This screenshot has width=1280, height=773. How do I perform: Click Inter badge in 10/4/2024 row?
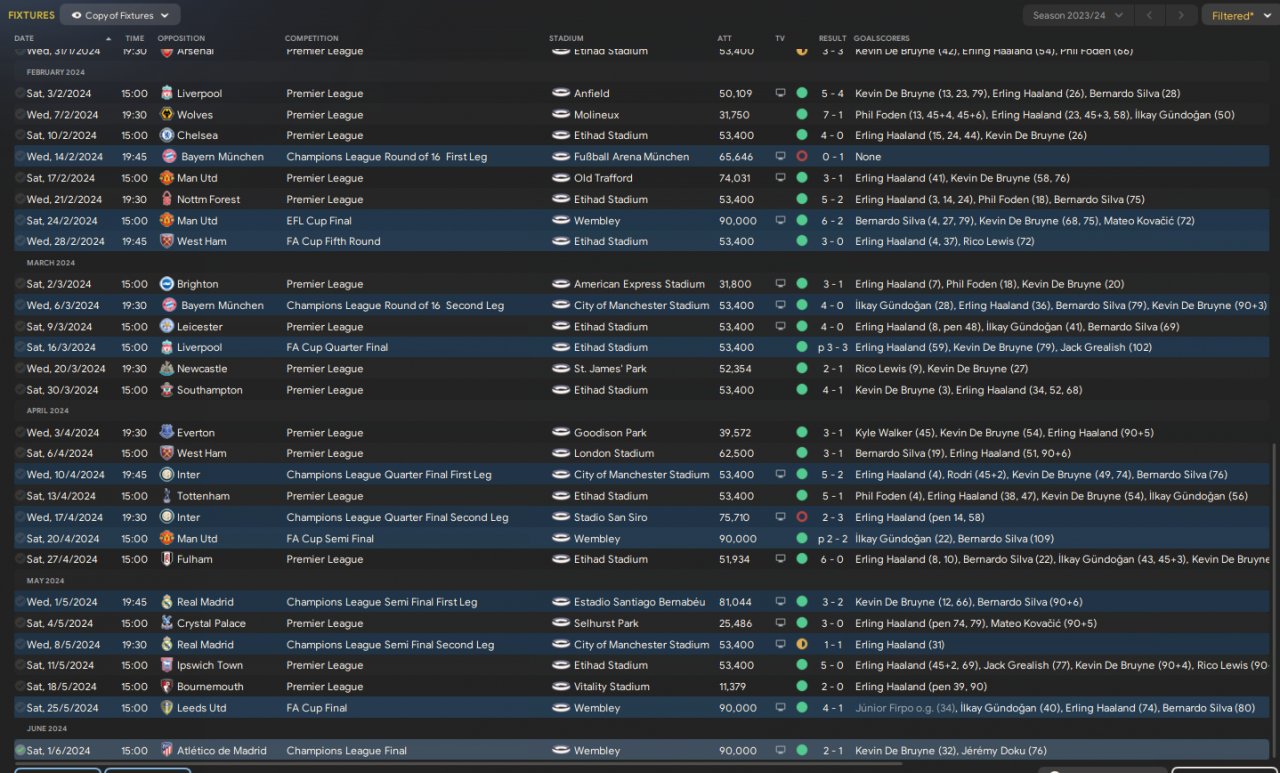pyautogui.click(x=167, y=475)
